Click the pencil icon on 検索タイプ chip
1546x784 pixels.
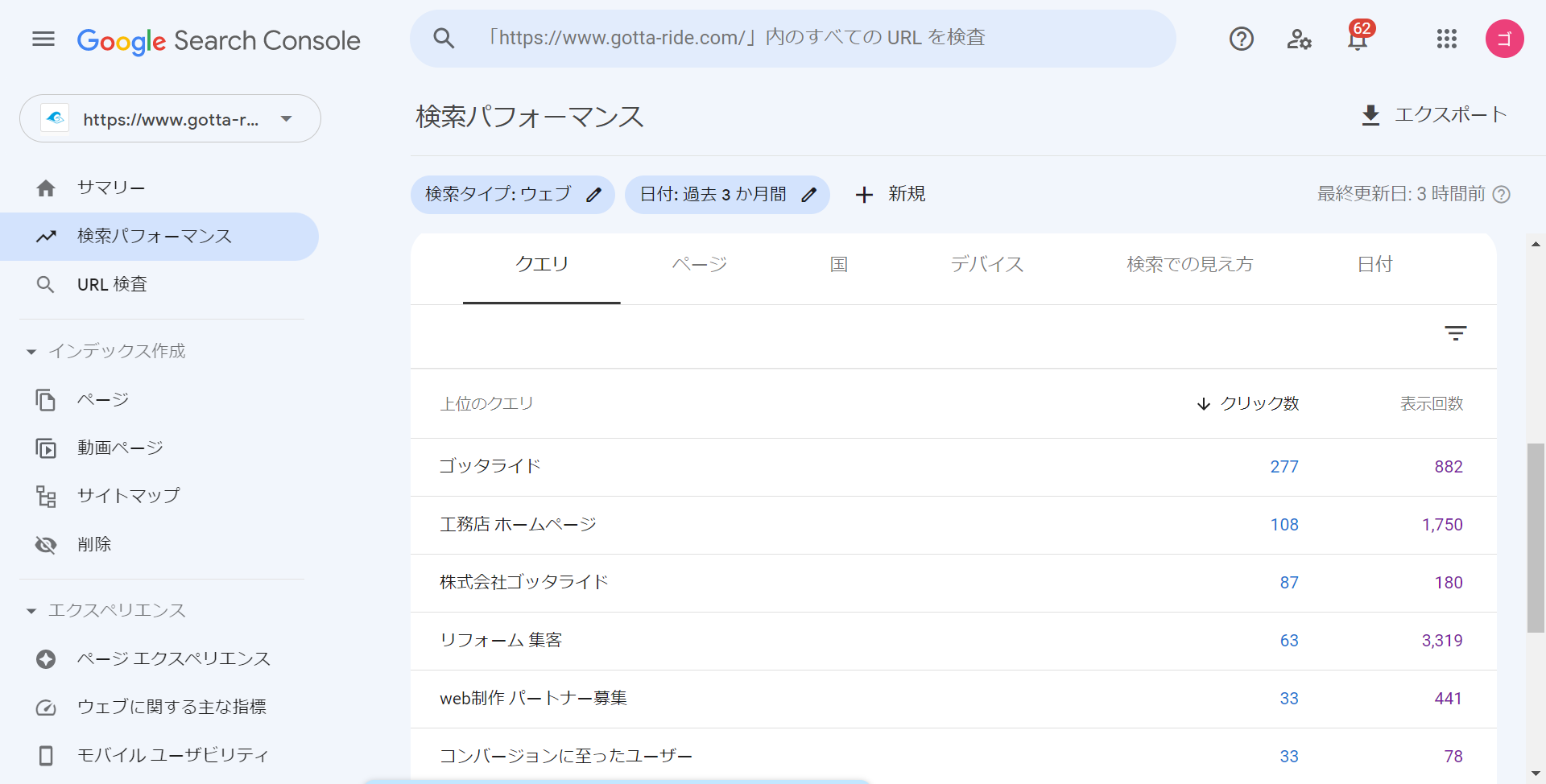[593, 195]
